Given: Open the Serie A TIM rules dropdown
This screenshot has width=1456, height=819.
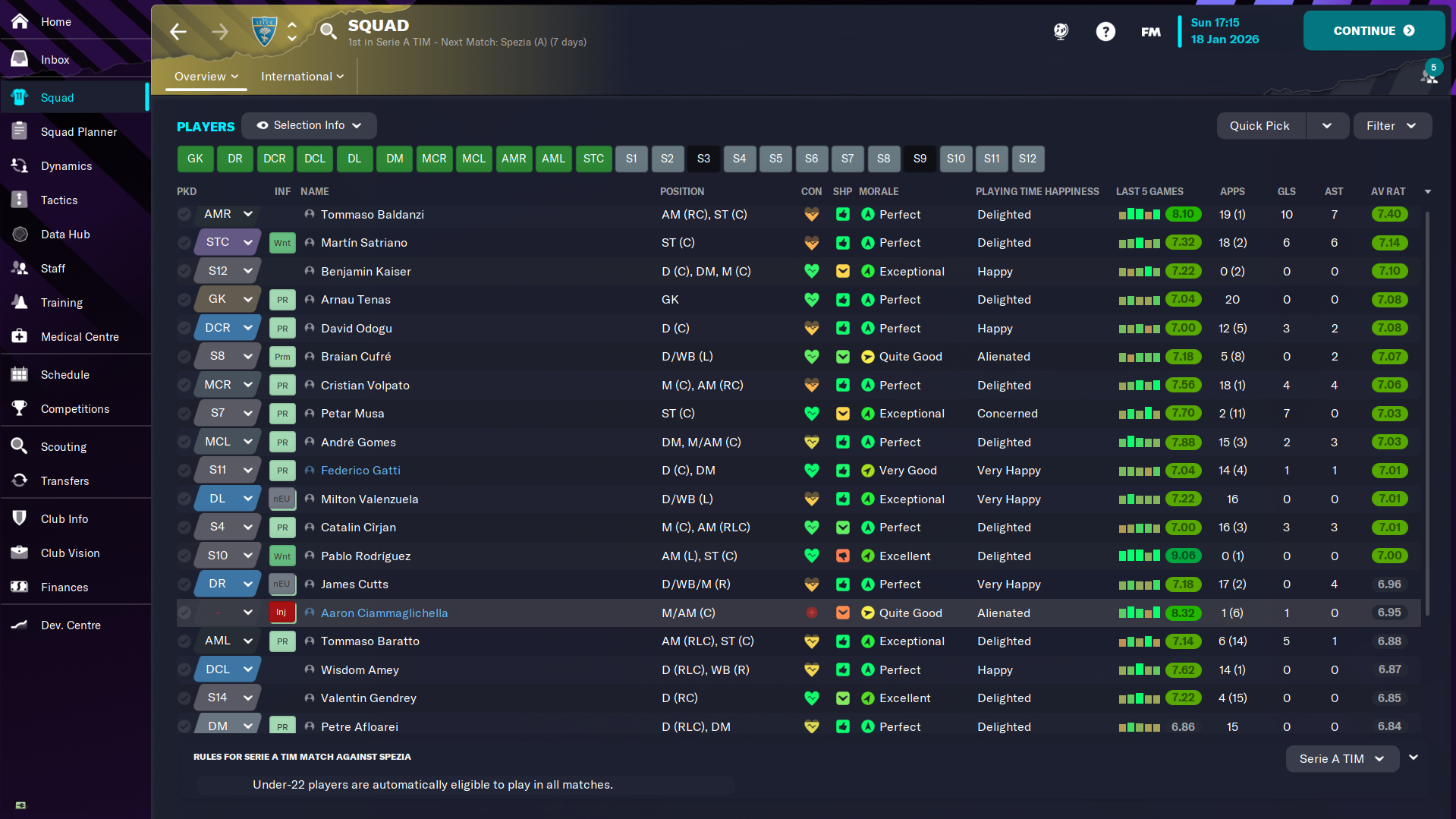Looking at the screenshot, I should (1341, 758).
